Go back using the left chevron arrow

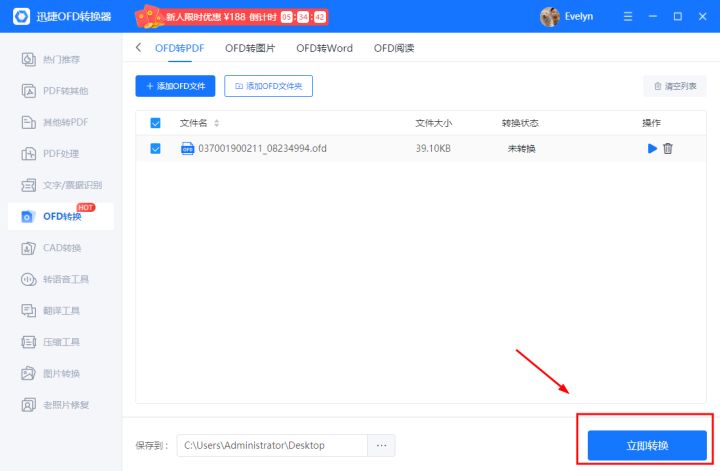tap(138, 47)
